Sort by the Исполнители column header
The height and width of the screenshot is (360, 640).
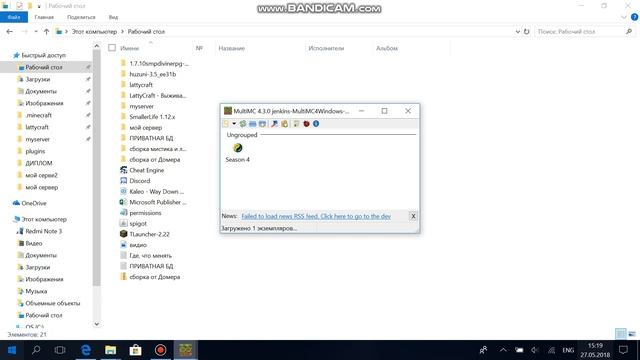pos(326,48)
